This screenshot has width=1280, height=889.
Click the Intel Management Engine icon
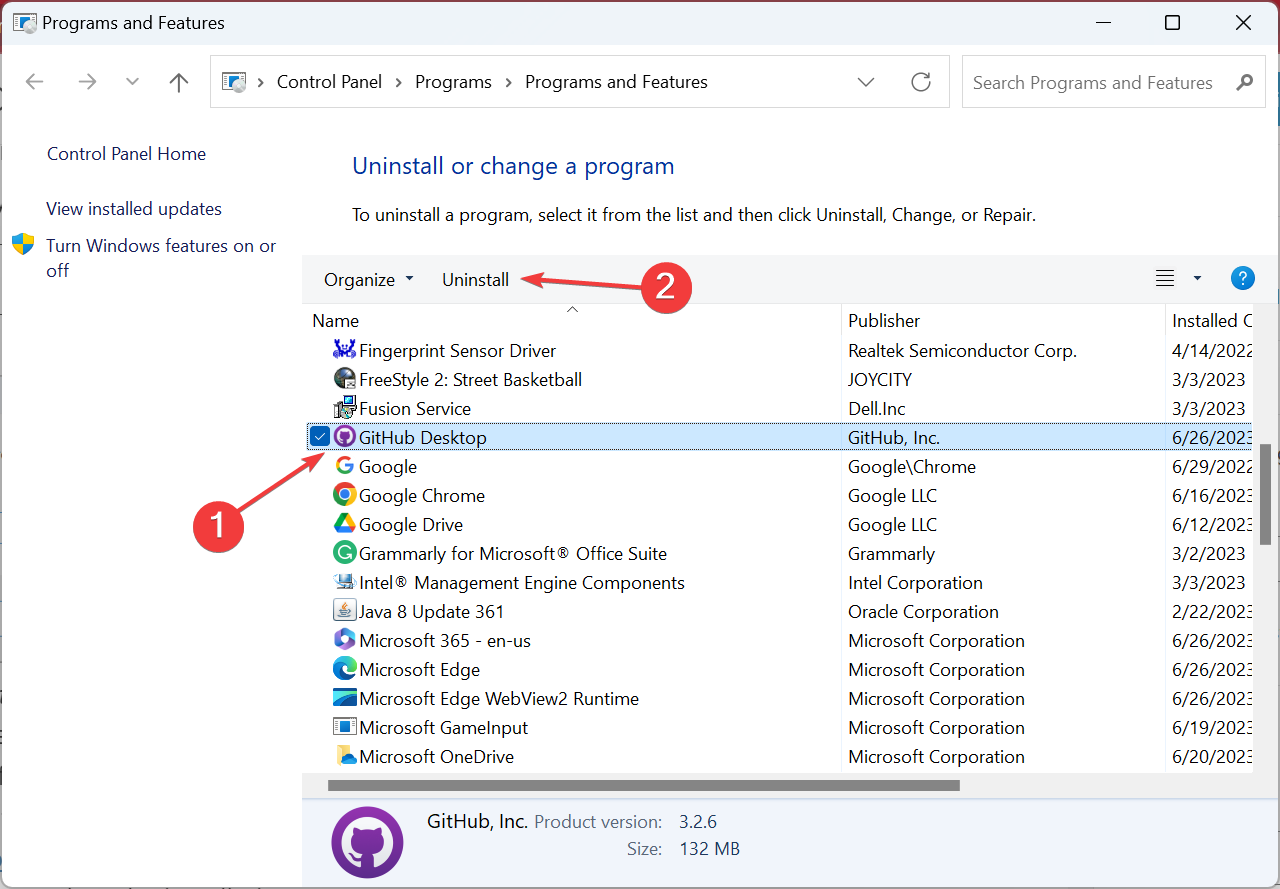click(x=344, y=582)
